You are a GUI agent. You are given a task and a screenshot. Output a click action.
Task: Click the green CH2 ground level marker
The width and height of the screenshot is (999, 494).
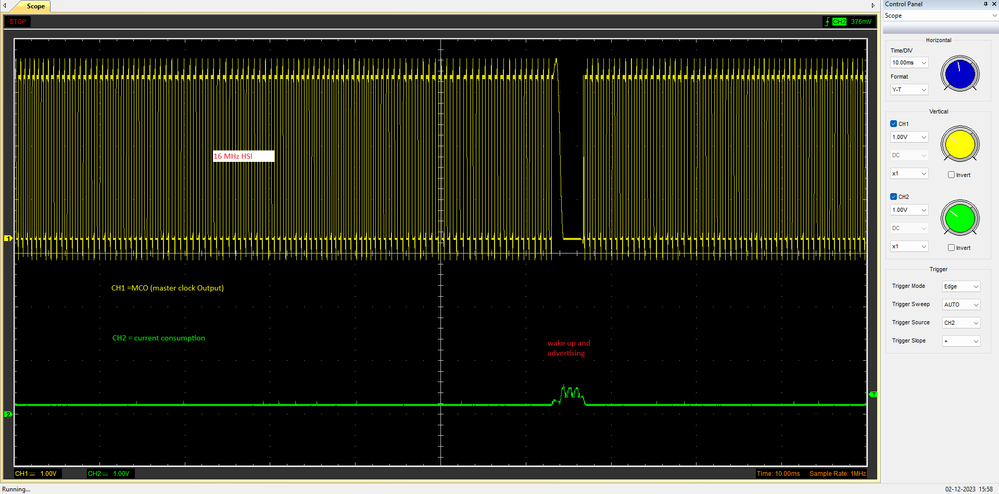tap(8, 414)
